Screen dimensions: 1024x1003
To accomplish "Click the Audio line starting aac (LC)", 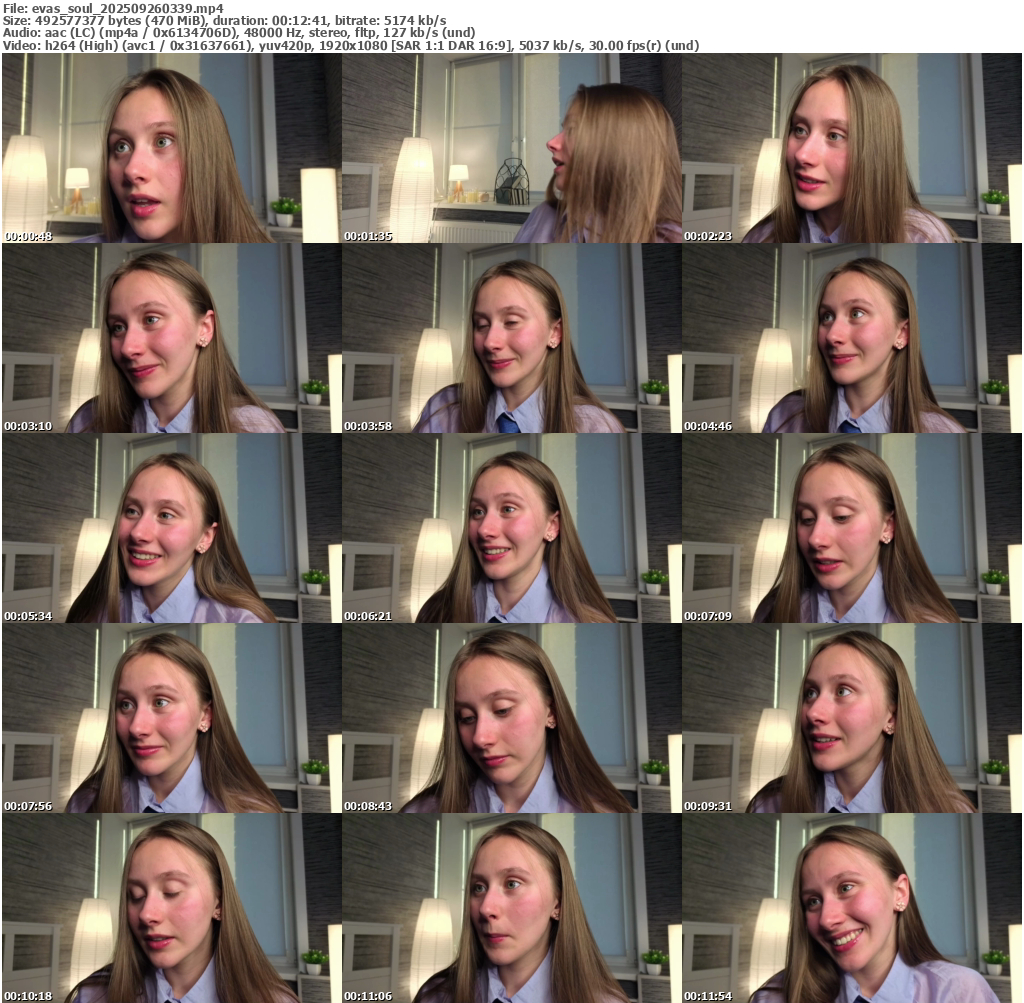I will point(239,33).
